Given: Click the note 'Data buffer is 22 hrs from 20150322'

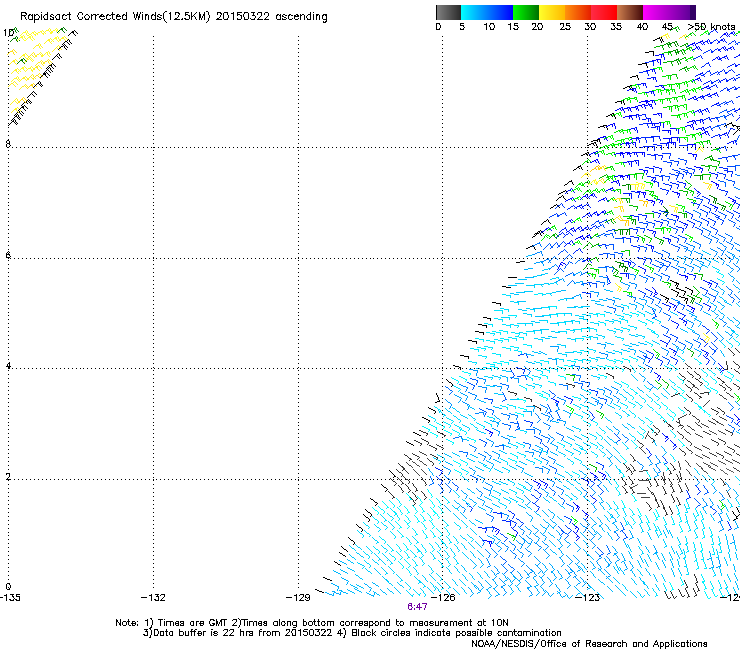Looking at the screenshot, I should 243,633.
